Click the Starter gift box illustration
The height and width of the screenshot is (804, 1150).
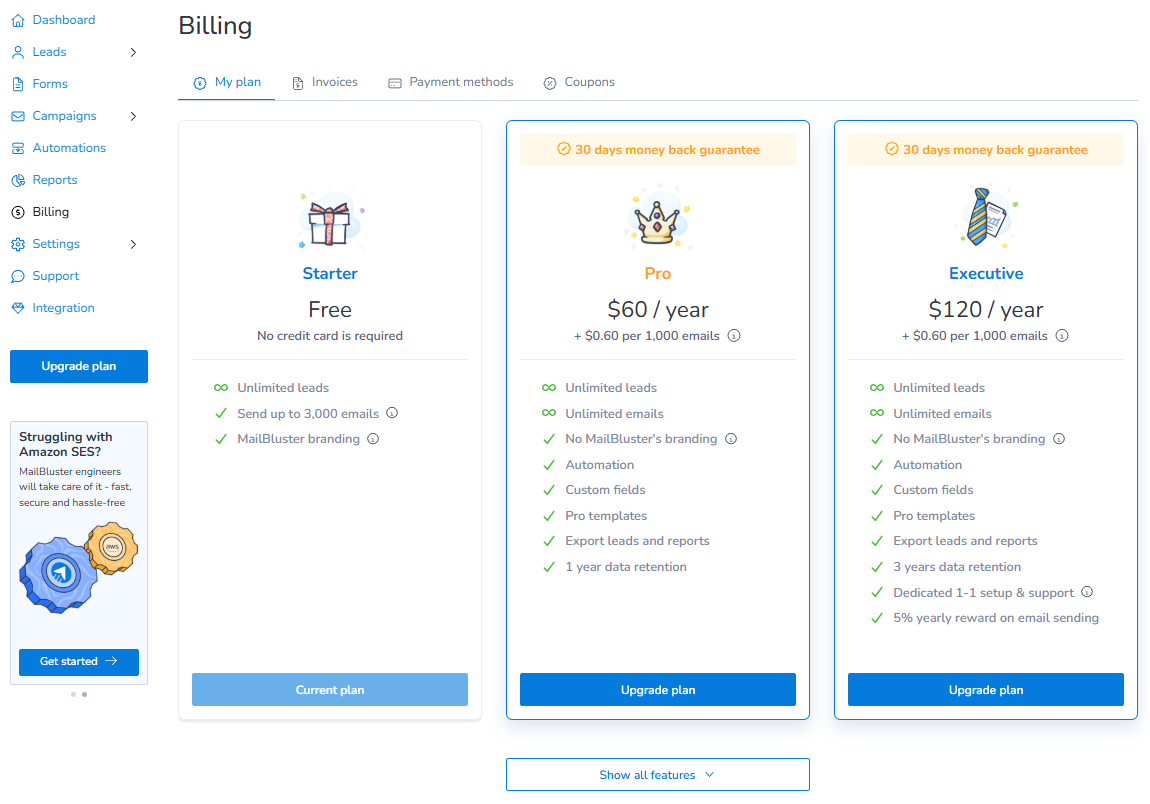pos(330,219)
